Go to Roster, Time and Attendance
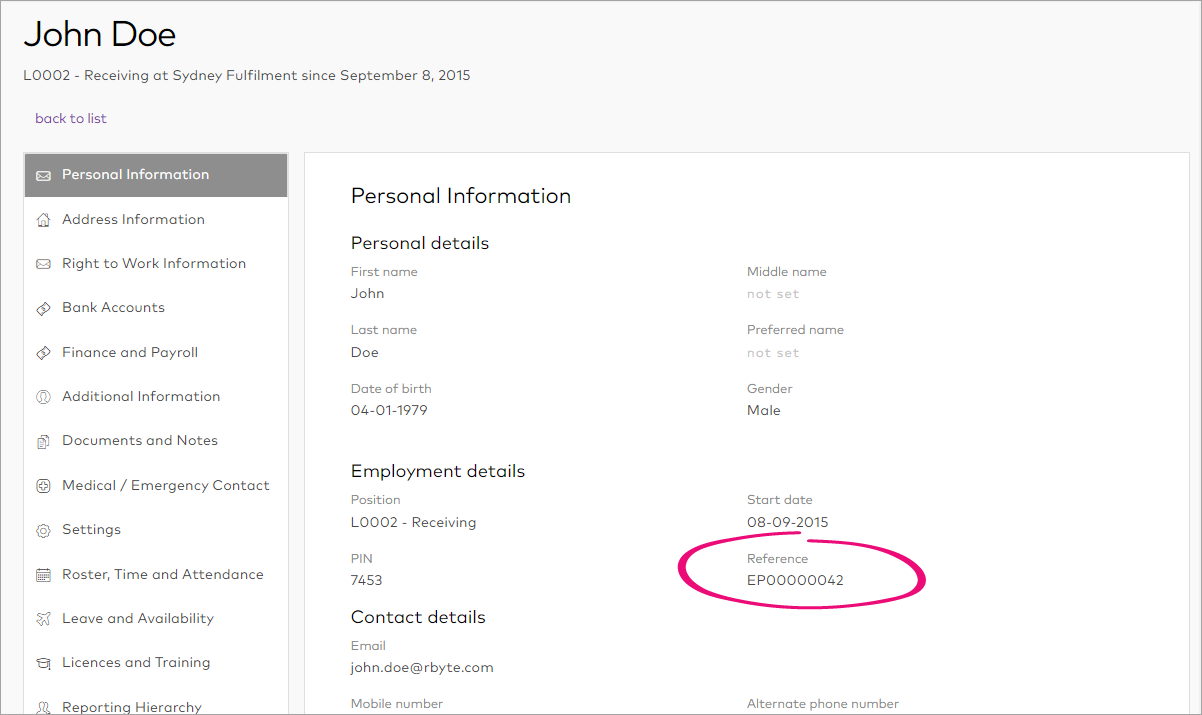This screenshot has width=1202, height=715. coord(162,575)
